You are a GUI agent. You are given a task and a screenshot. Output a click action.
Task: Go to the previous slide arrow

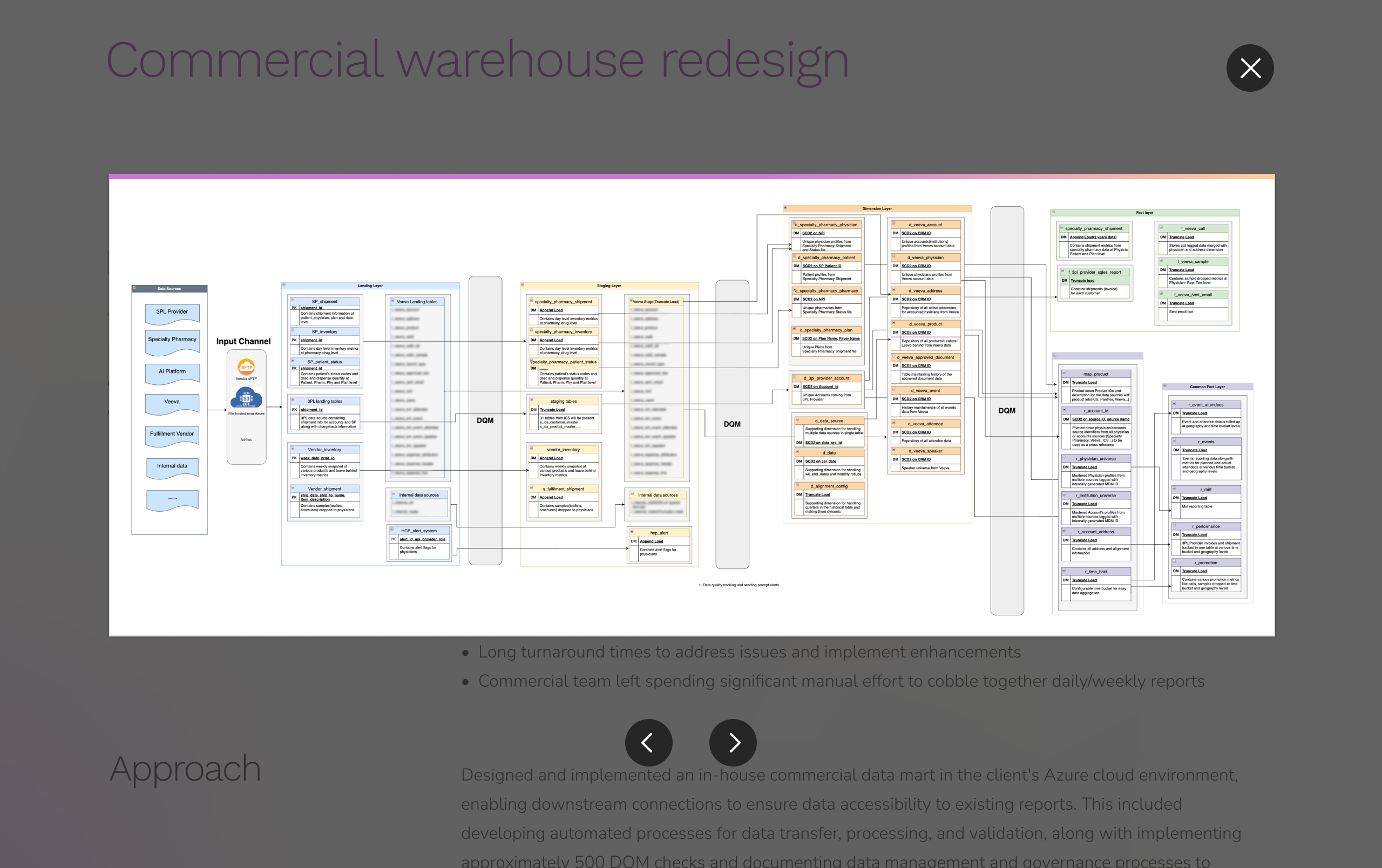[x=648, y=742]
